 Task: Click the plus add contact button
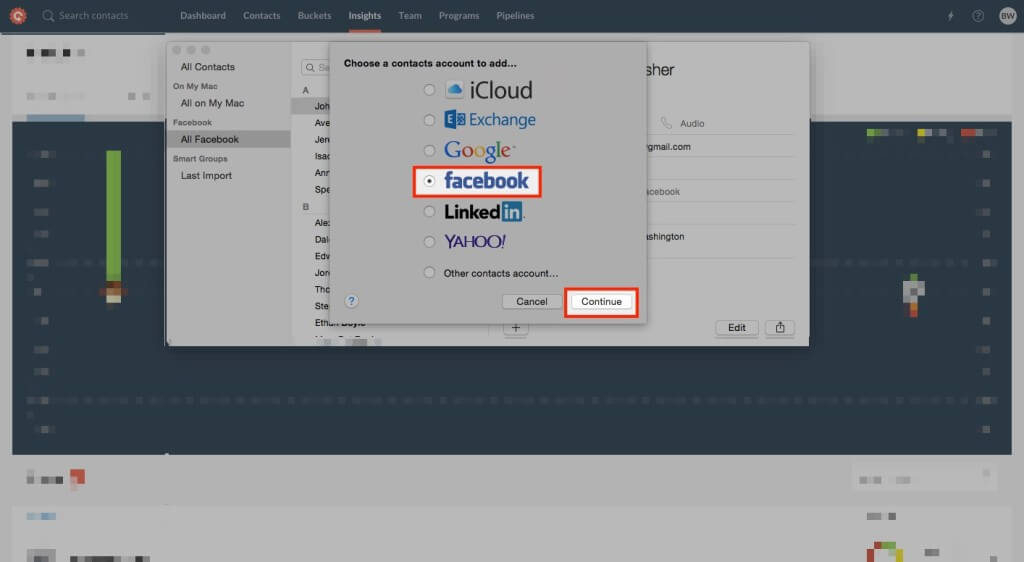pyautogui.click(x=516, y=328)
